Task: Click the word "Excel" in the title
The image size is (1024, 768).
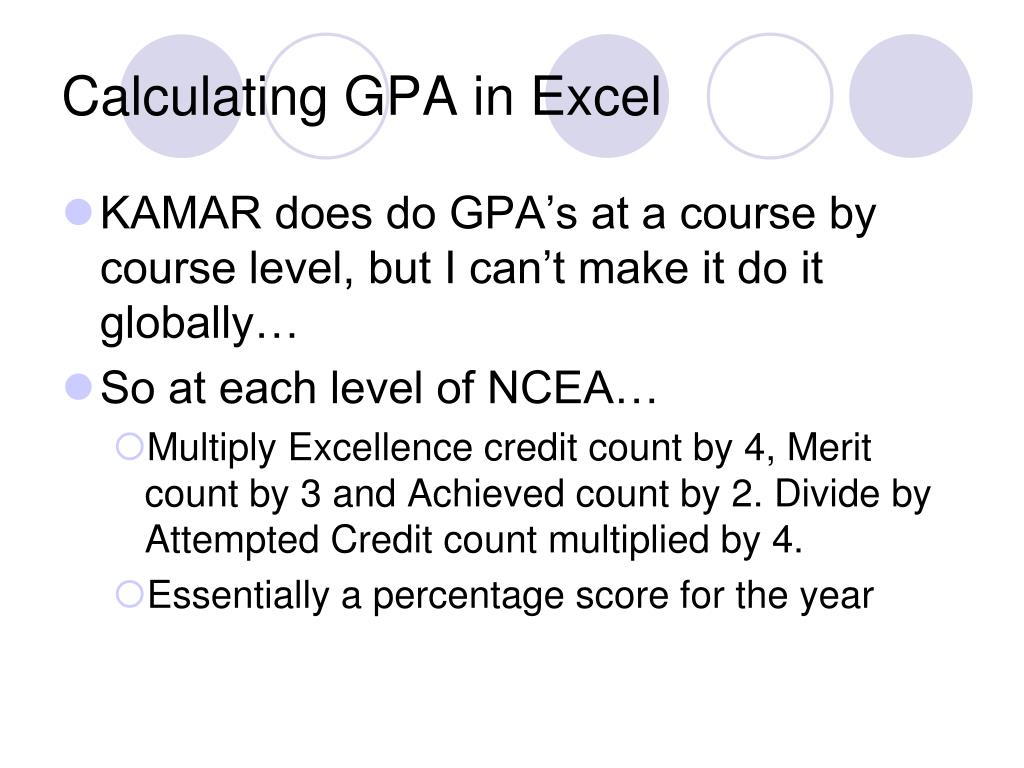Action: click(596, 98)
